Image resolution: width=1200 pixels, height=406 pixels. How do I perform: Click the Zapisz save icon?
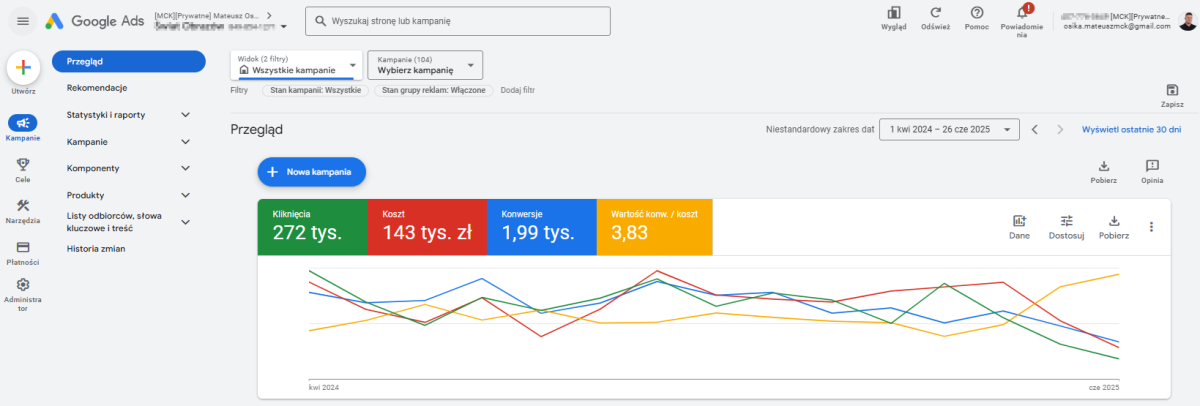pos(1172,91)
